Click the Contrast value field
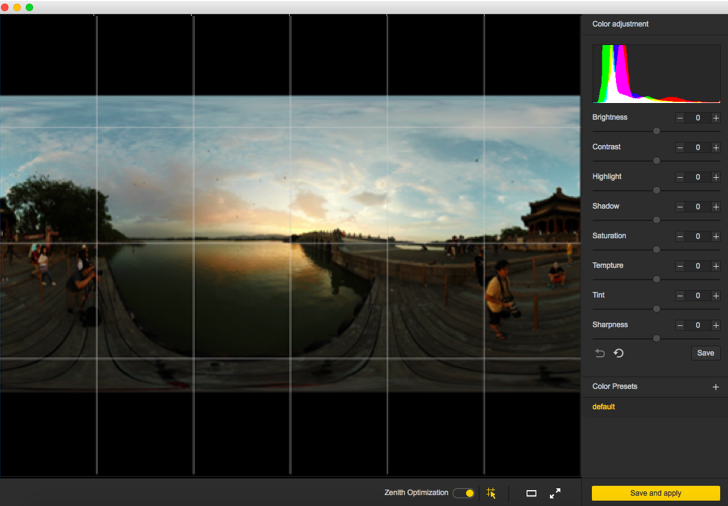Viewport: 728px width, 506px height. click(697, 148)
